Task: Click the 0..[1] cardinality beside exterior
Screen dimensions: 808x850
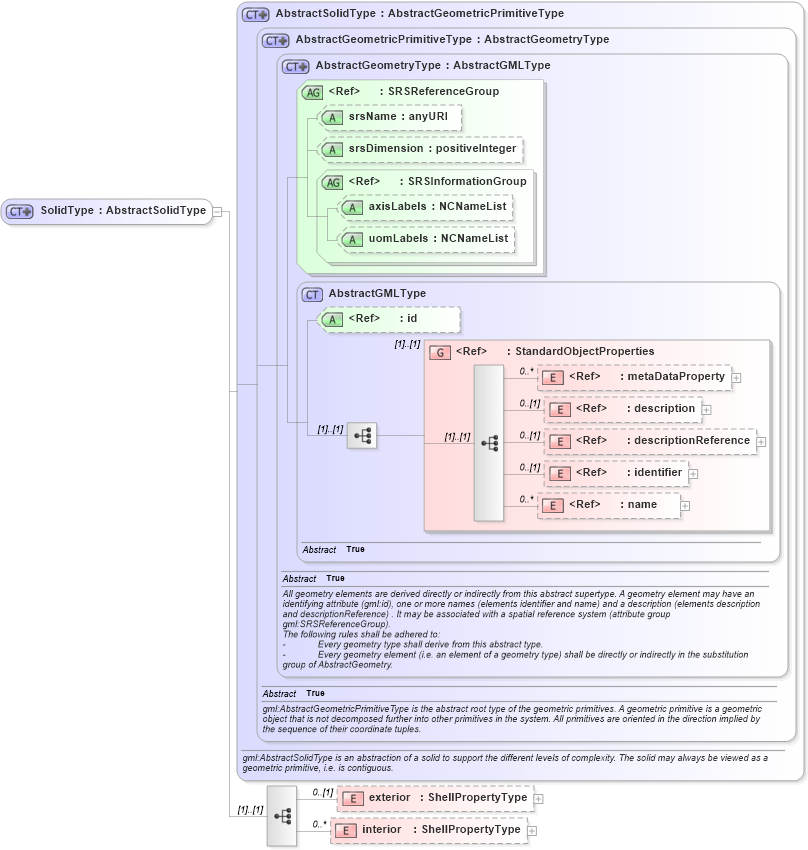Action: click(x=322, y=793)
